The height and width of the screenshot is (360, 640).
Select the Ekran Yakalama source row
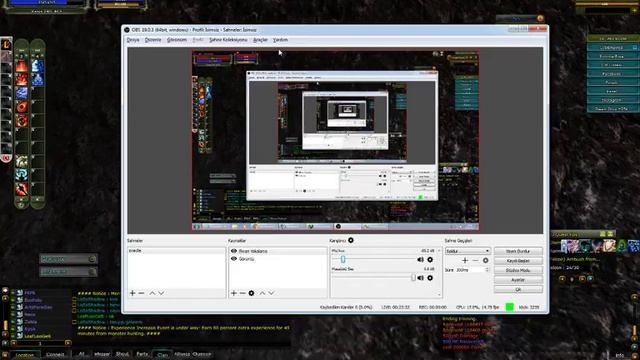278,251
